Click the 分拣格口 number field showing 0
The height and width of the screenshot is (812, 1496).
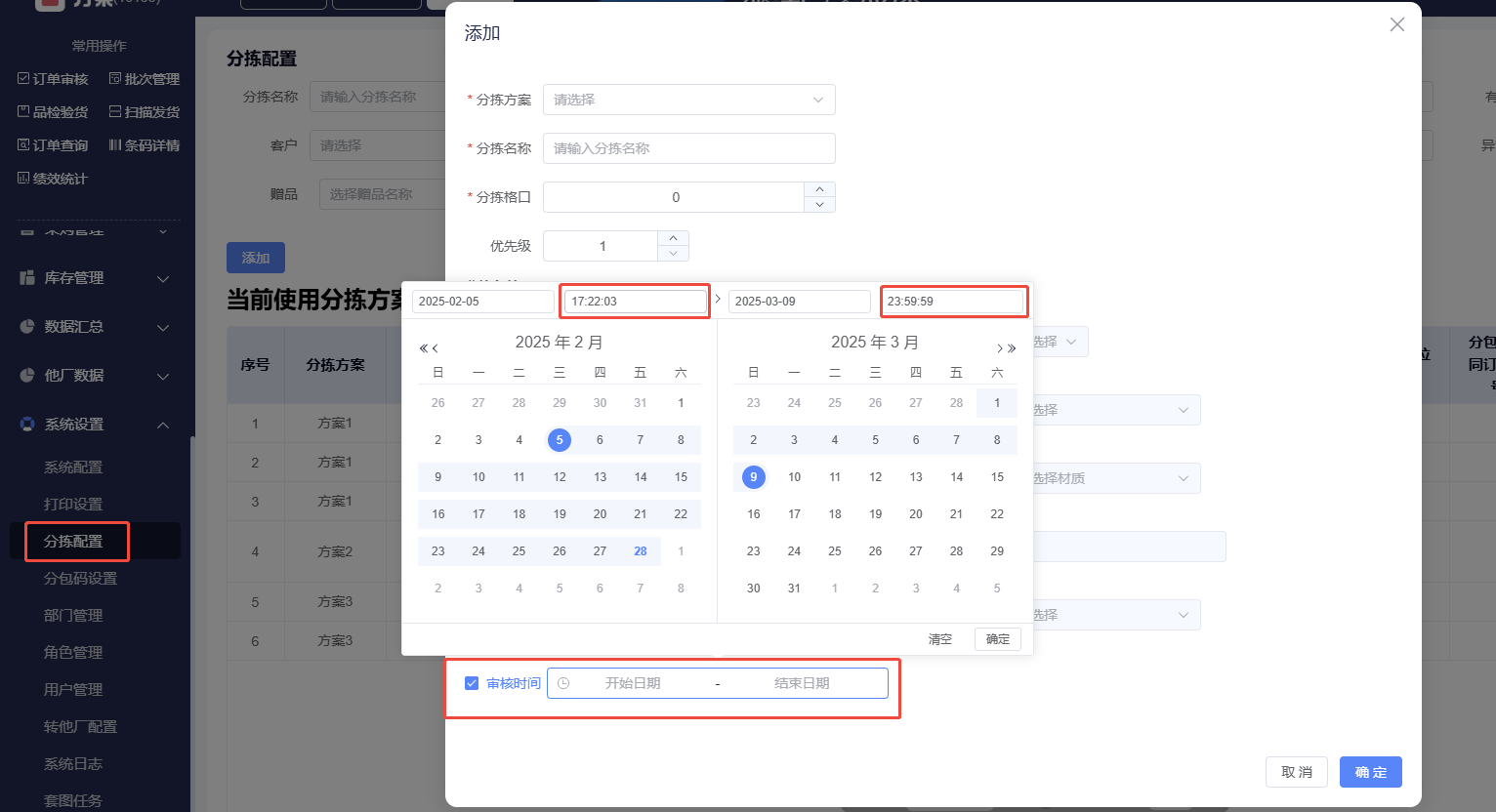click(675, 197)
